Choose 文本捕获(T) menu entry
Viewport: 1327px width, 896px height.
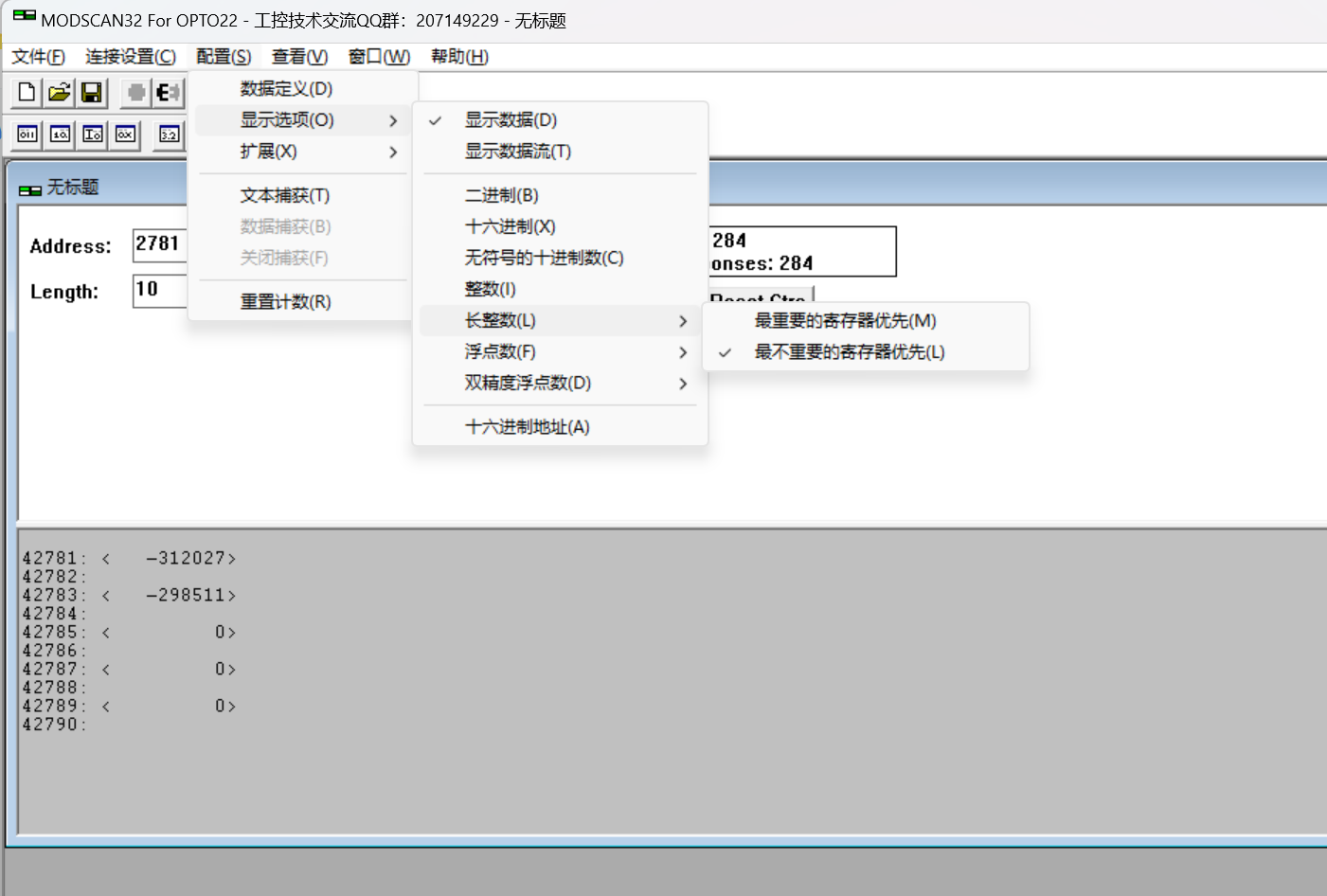tap(302, 195)
